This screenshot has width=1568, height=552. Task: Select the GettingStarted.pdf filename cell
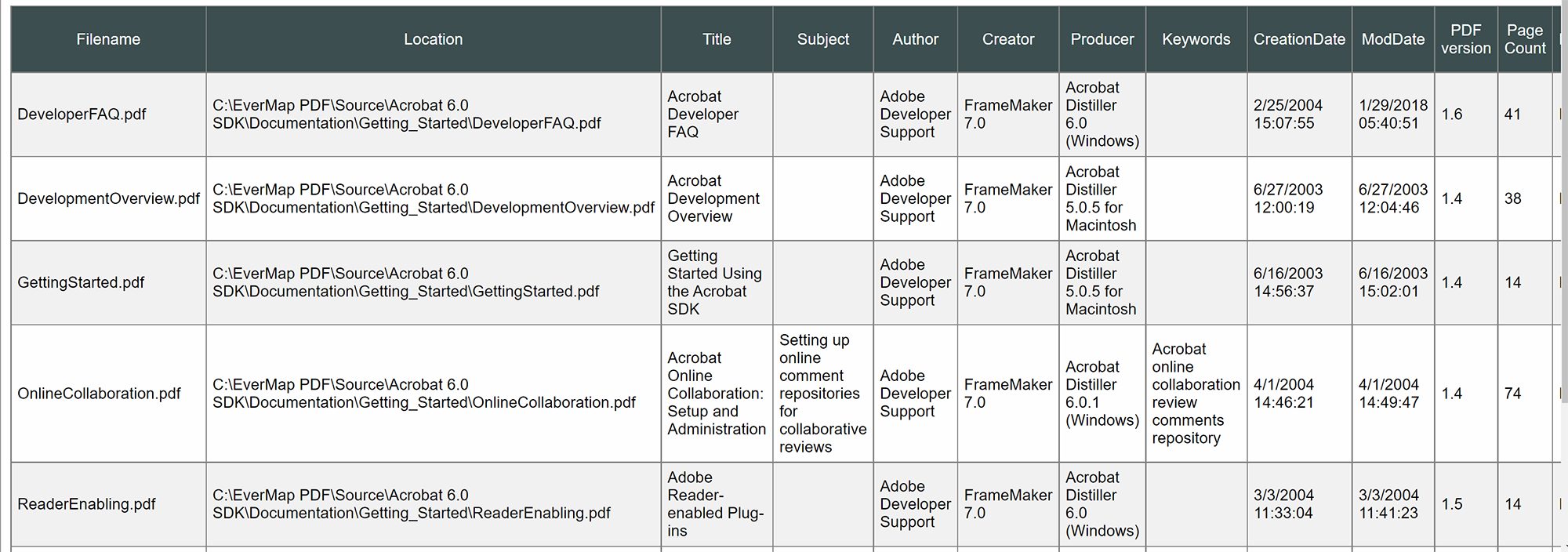tap(82, 282)
